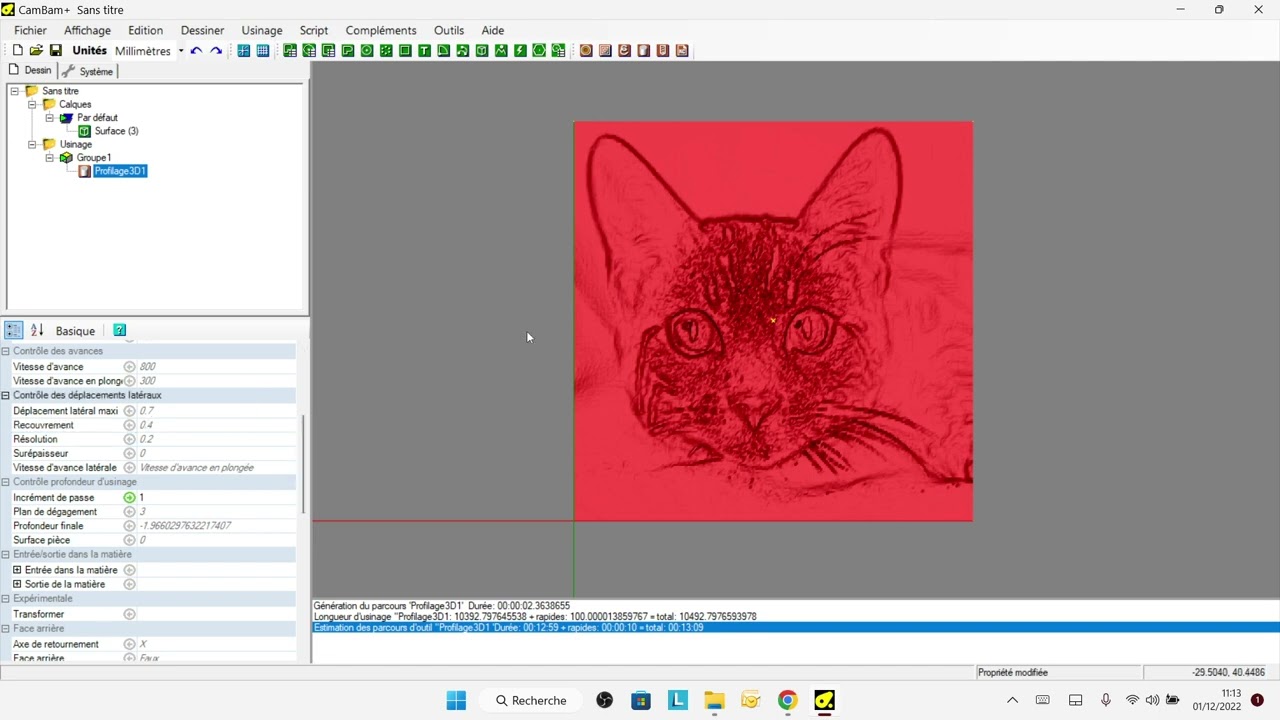Click the green hexagon tool icon
The height and width of the screenshot is (720, 1280).
pos(539,50)
